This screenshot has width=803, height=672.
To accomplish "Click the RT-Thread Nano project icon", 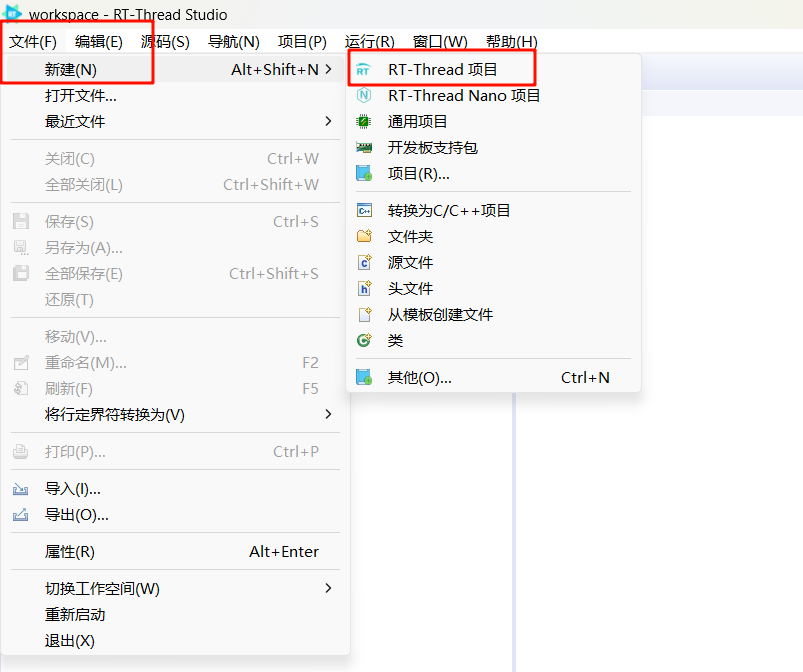I will [x=364, y=95].
